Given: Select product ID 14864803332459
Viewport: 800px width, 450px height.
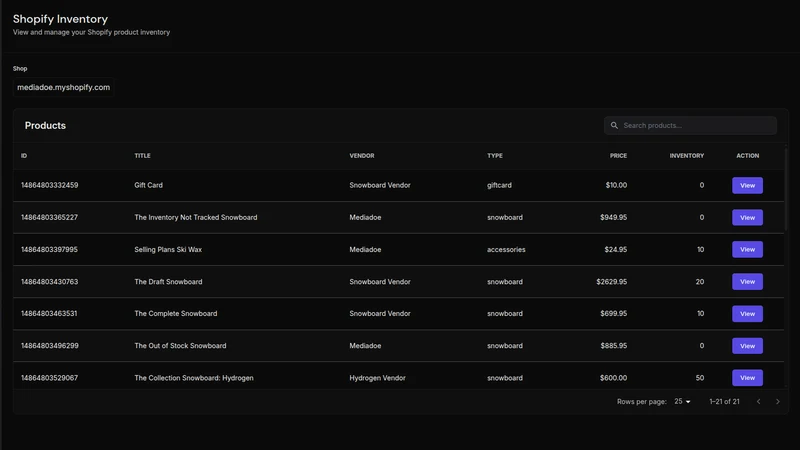Looking at the screenshot, I should (x=49, y=185).
